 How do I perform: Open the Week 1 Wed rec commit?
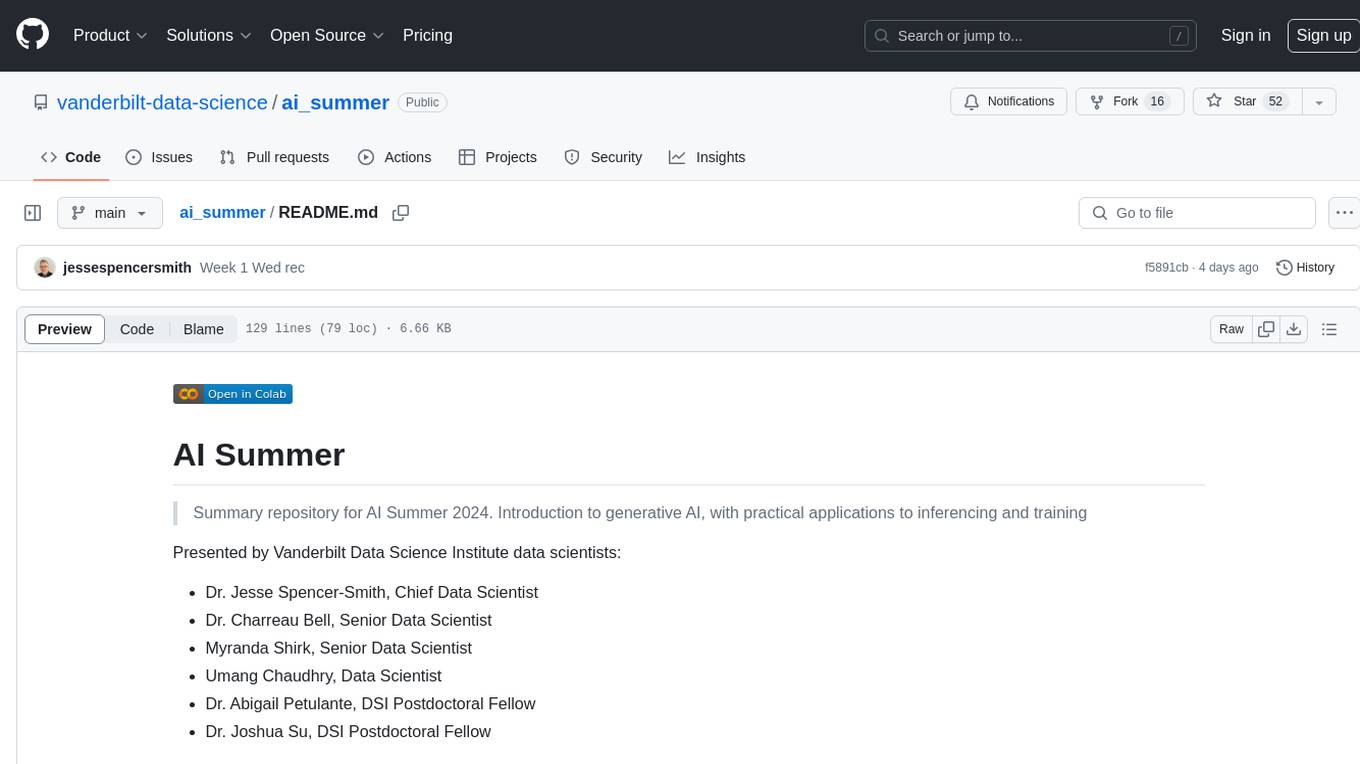[252, 268]
